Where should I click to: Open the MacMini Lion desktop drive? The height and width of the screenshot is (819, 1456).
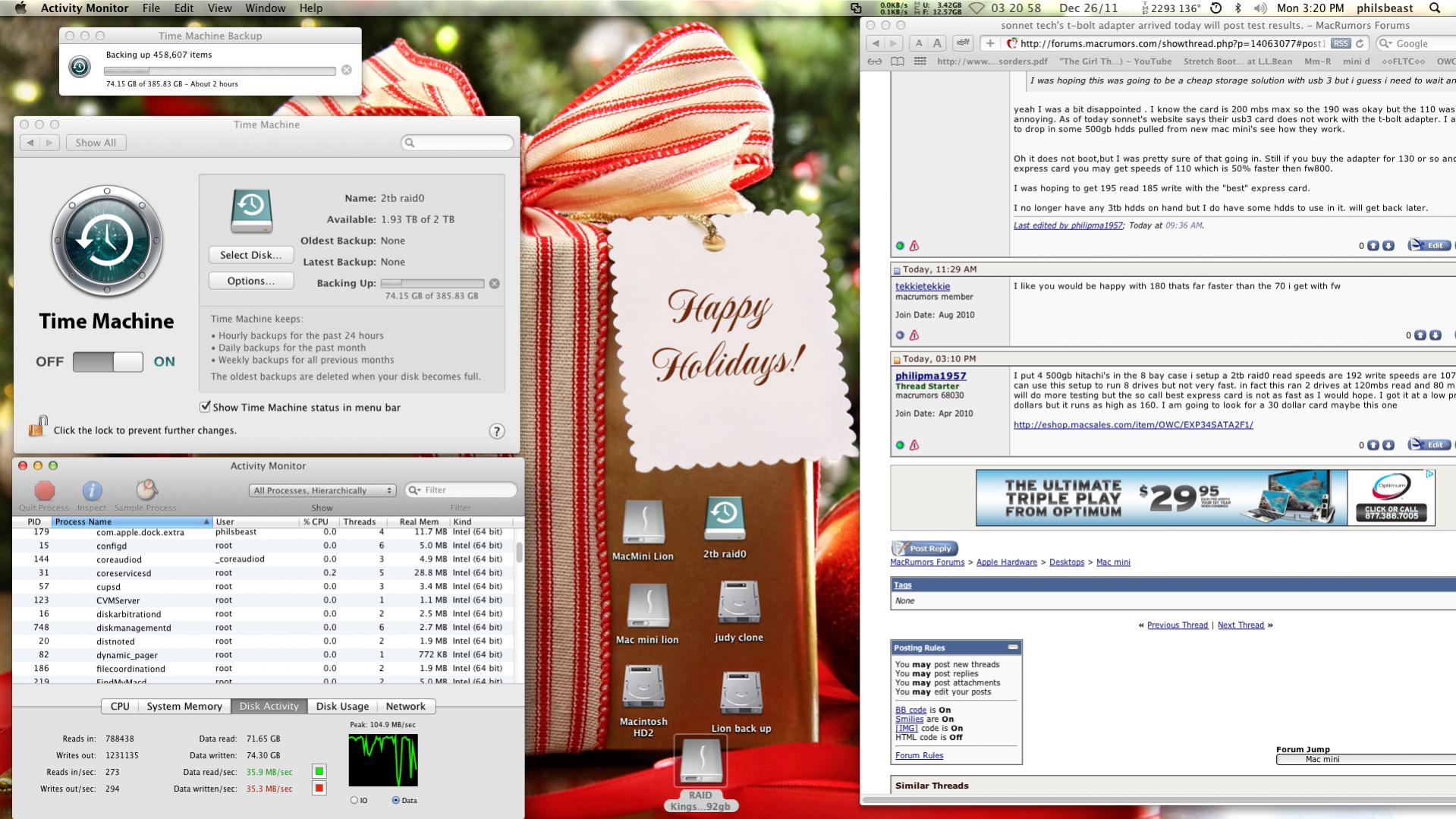pos(643,522)
